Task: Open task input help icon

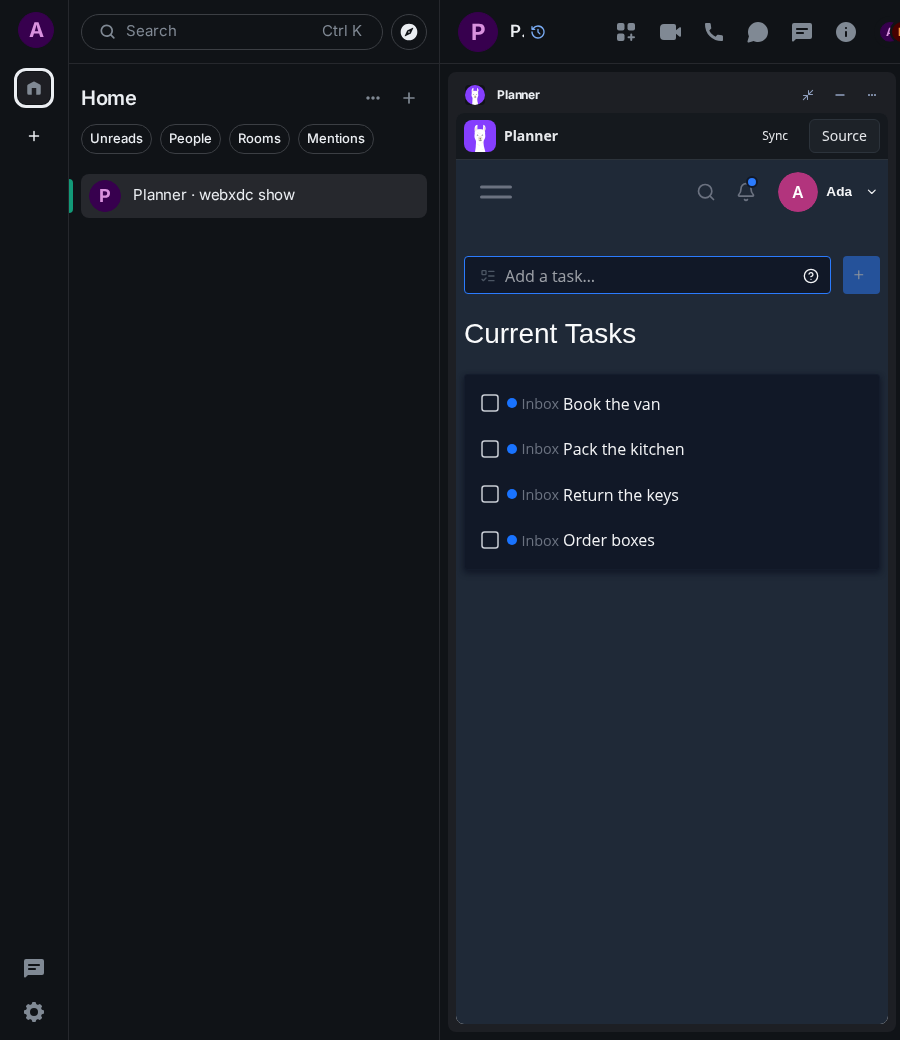Action: tap(810, 276)
